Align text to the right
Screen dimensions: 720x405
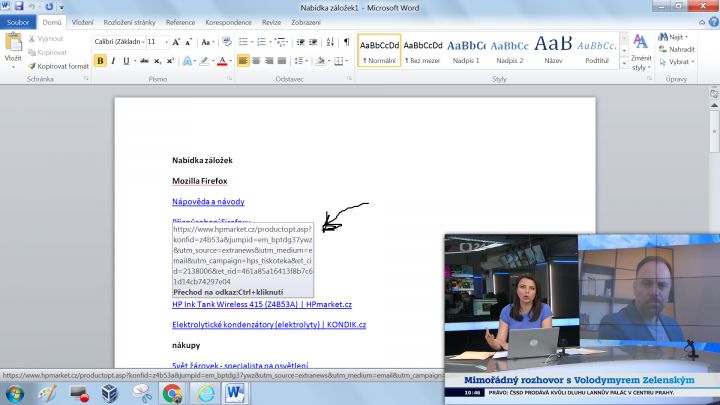point(269,61)
